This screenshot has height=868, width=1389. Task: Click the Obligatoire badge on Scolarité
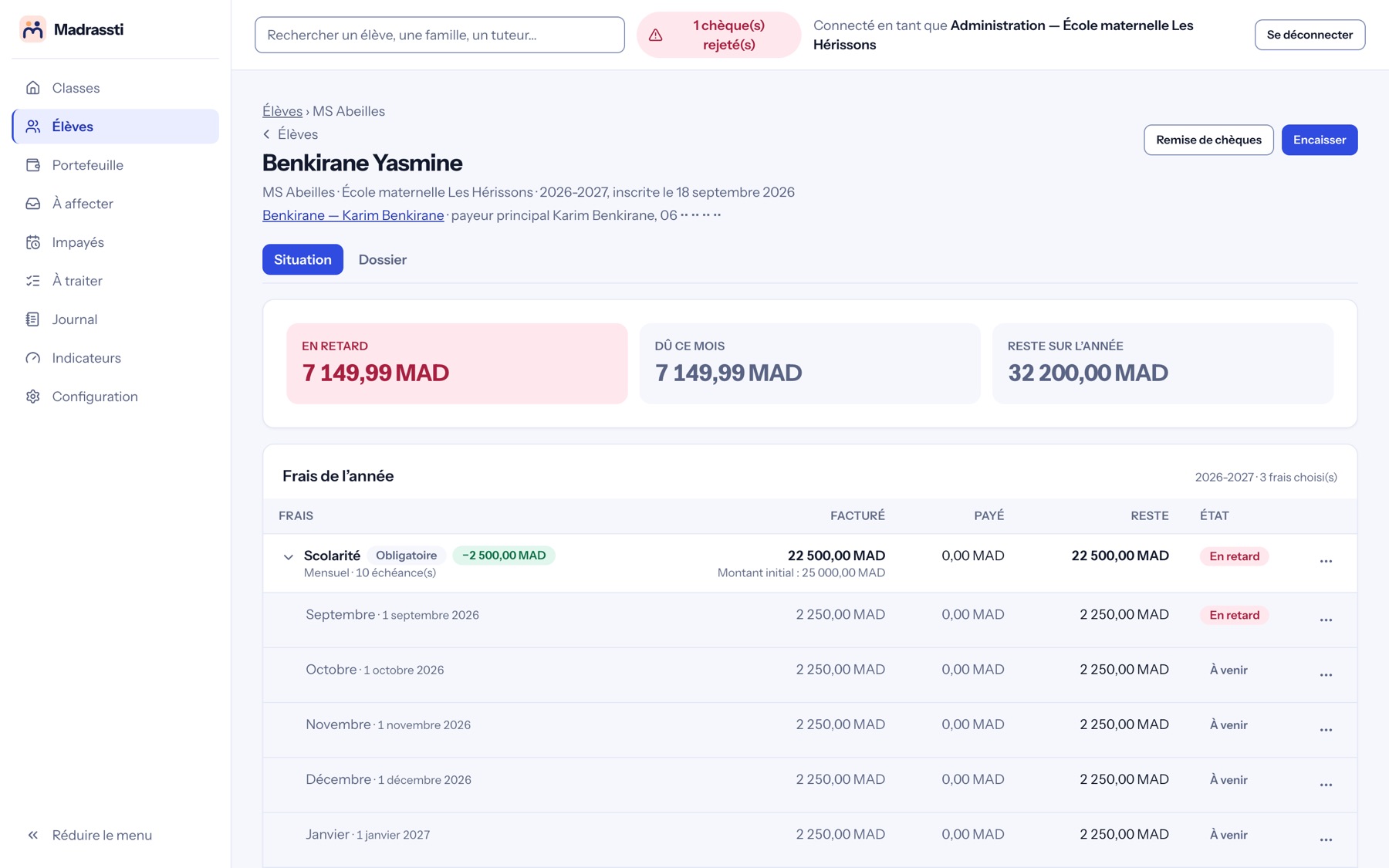[x=406, y=556]
